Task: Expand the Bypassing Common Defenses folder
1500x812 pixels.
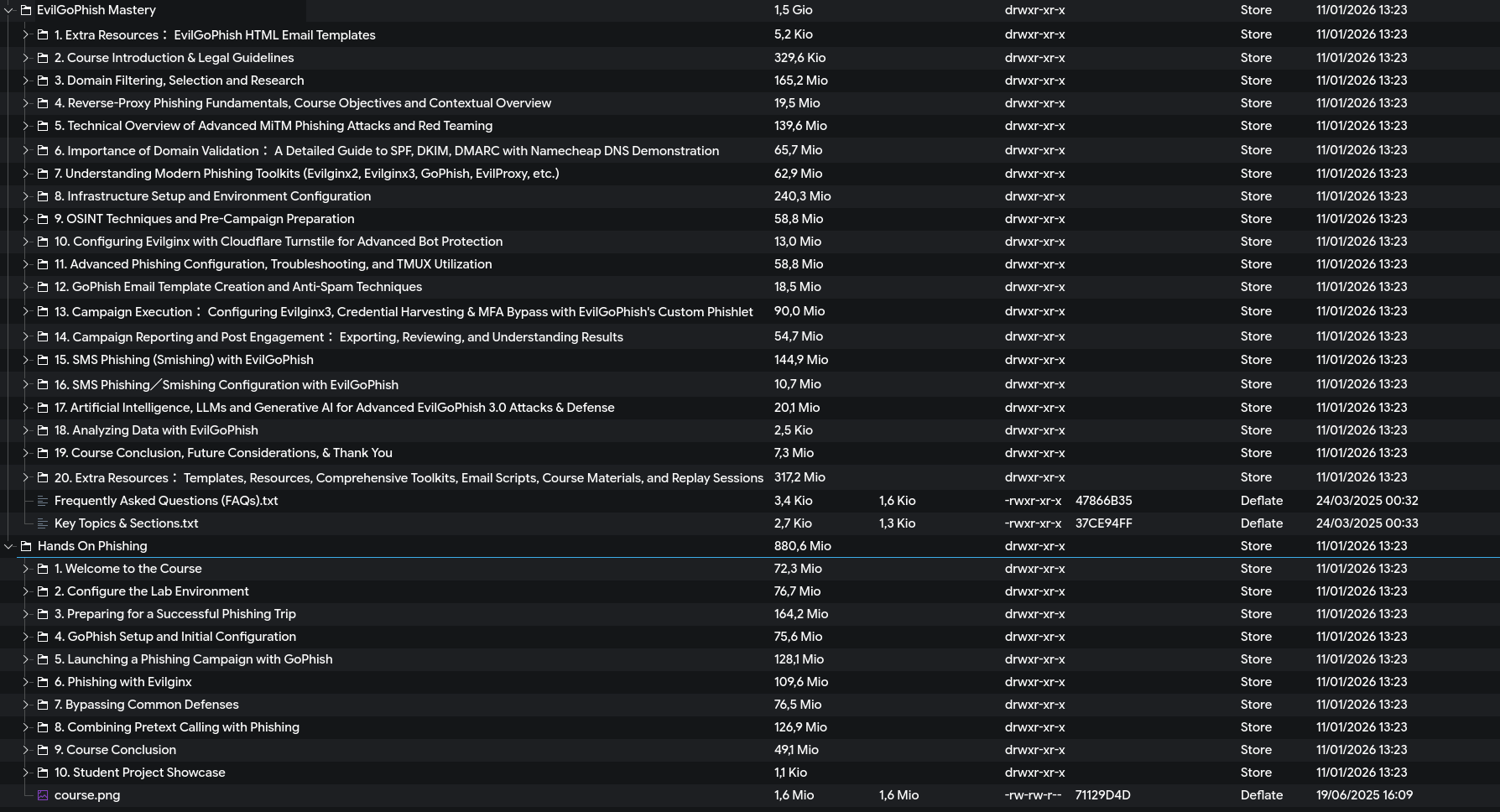Action: pos(25,705)
